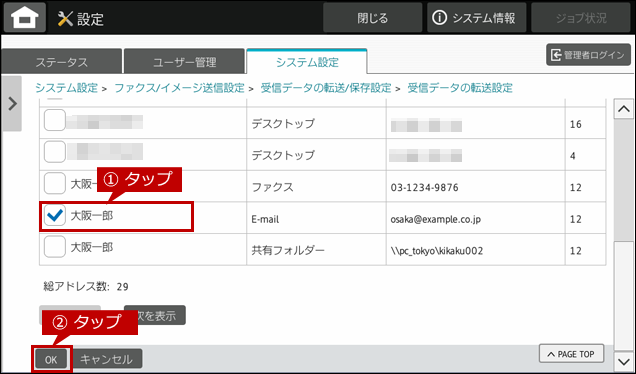The width and height of the screenshot is (636, 374).
Task: Expand the left side panel arrow
Action: point(12,104)
